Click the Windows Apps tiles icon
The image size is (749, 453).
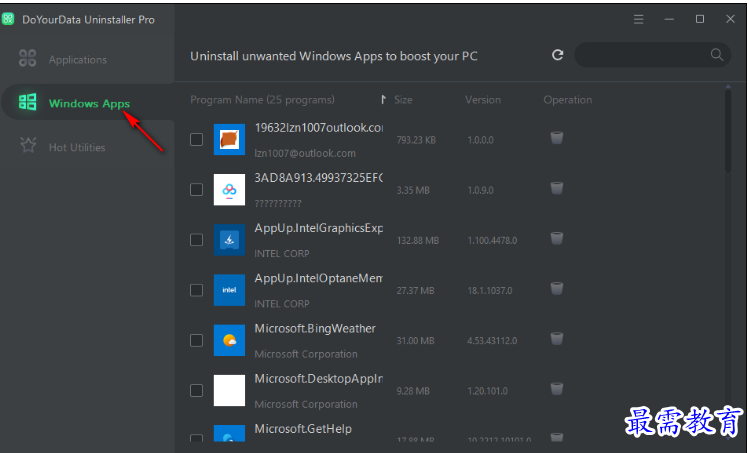pos(27,102)
